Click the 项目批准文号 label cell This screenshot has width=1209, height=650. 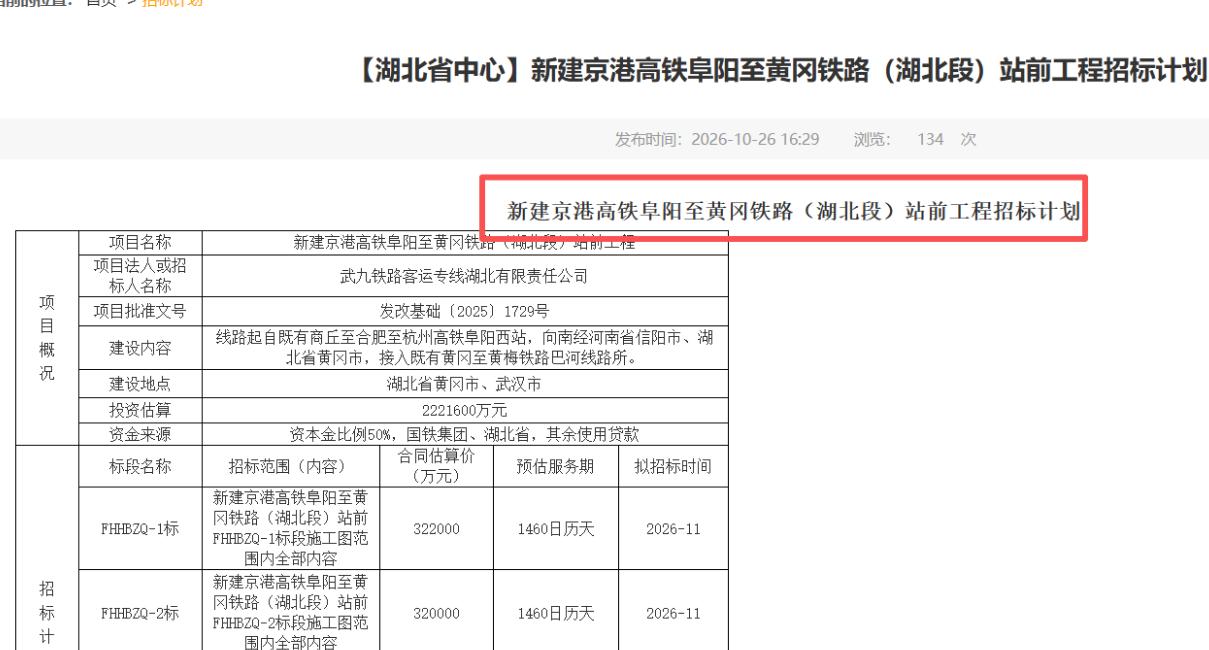tap(140, 311)
